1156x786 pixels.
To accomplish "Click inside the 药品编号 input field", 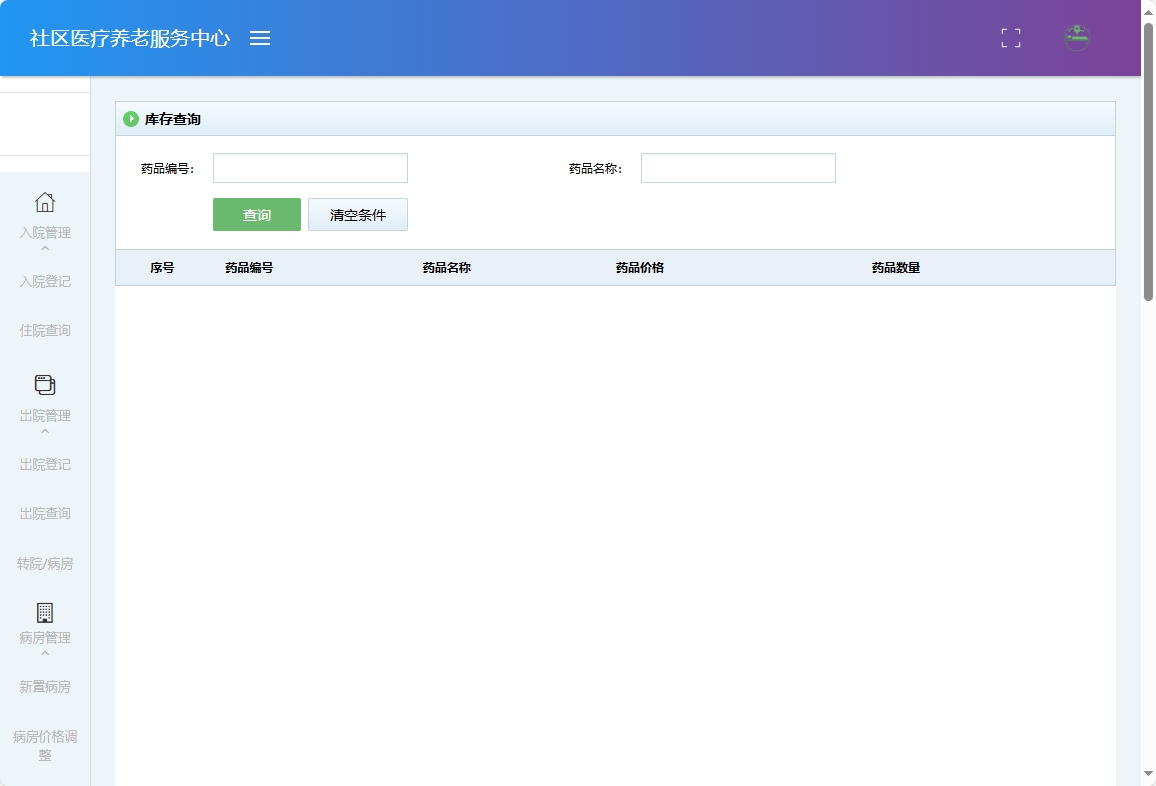I will point(310,167).
